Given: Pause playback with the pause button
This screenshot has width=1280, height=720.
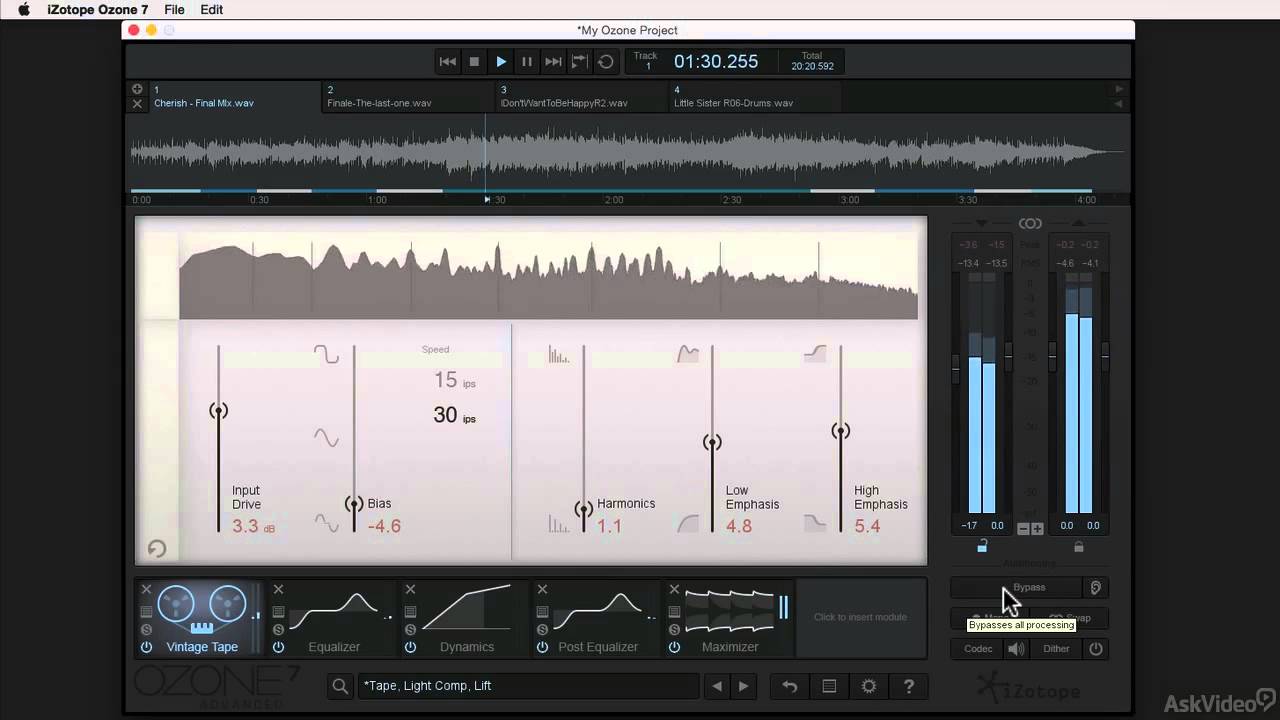Looking at the screenshot, I should [x=527, y=62].
